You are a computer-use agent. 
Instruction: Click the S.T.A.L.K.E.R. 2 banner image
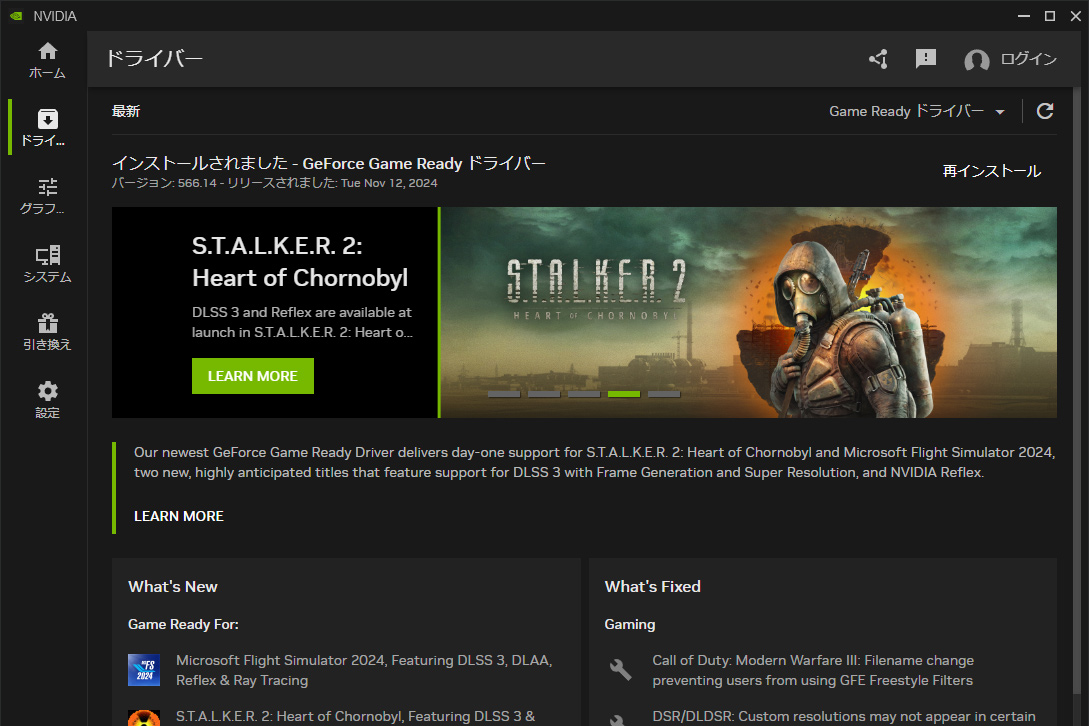pyautogui.click(x=749, y=312)
